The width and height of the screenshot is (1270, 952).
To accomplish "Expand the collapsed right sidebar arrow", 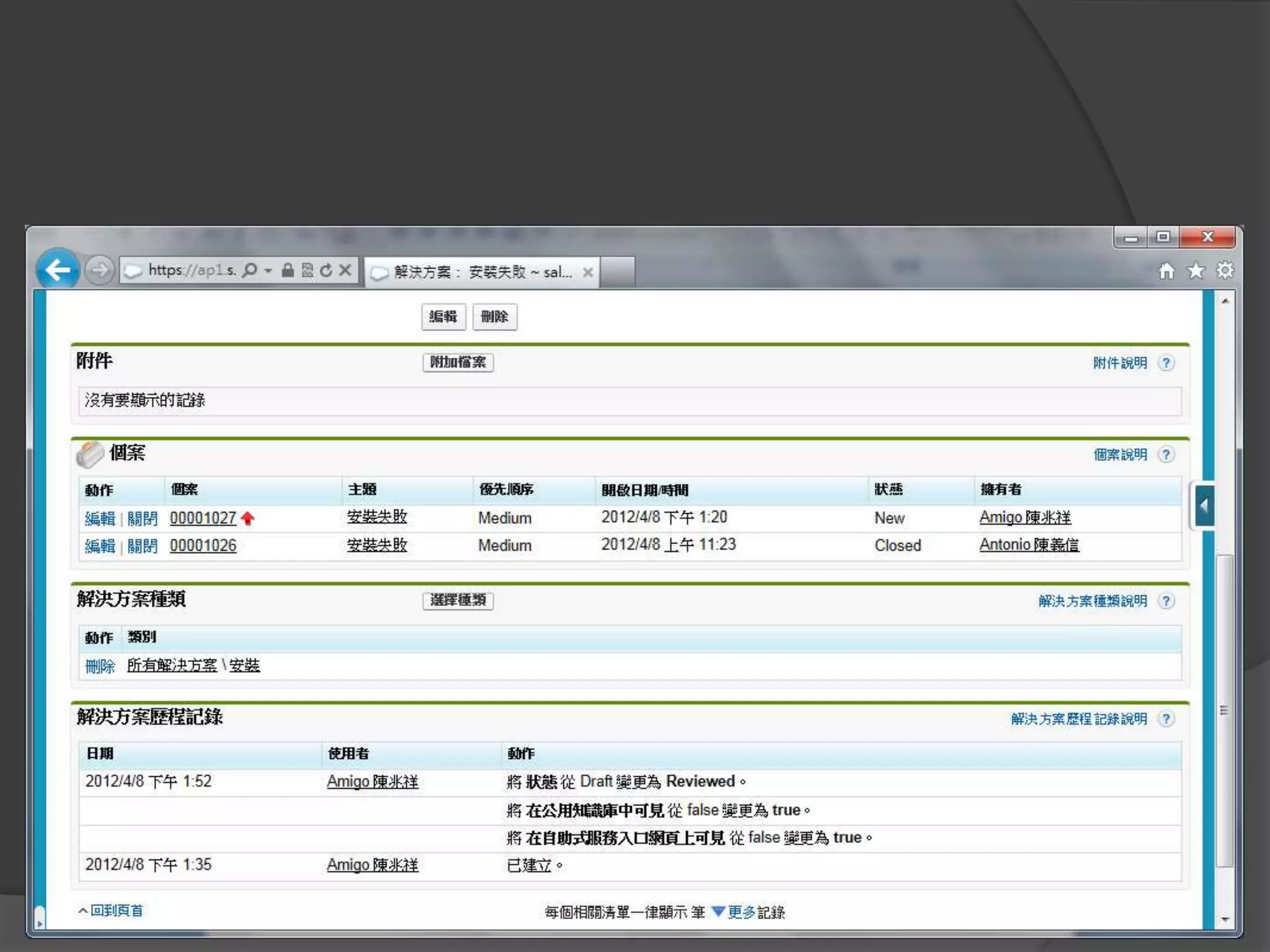I will pos(1204,506).
